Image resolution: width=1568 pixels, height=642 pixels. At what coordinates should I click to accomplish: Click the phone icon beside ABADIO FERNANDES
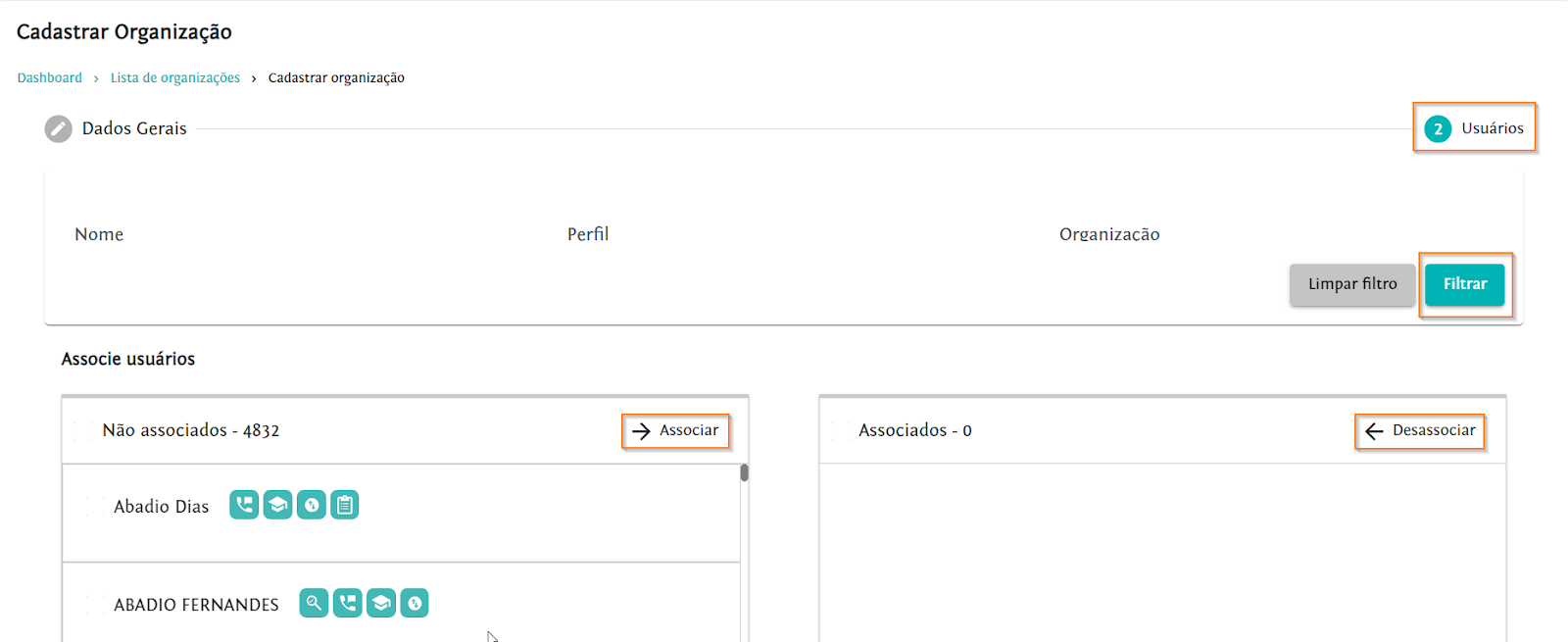coord(347,603)
